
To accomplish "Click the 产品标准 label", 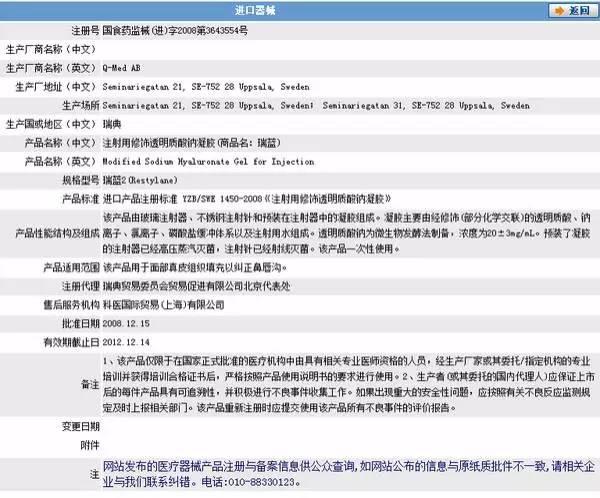I will pos(81,199).
